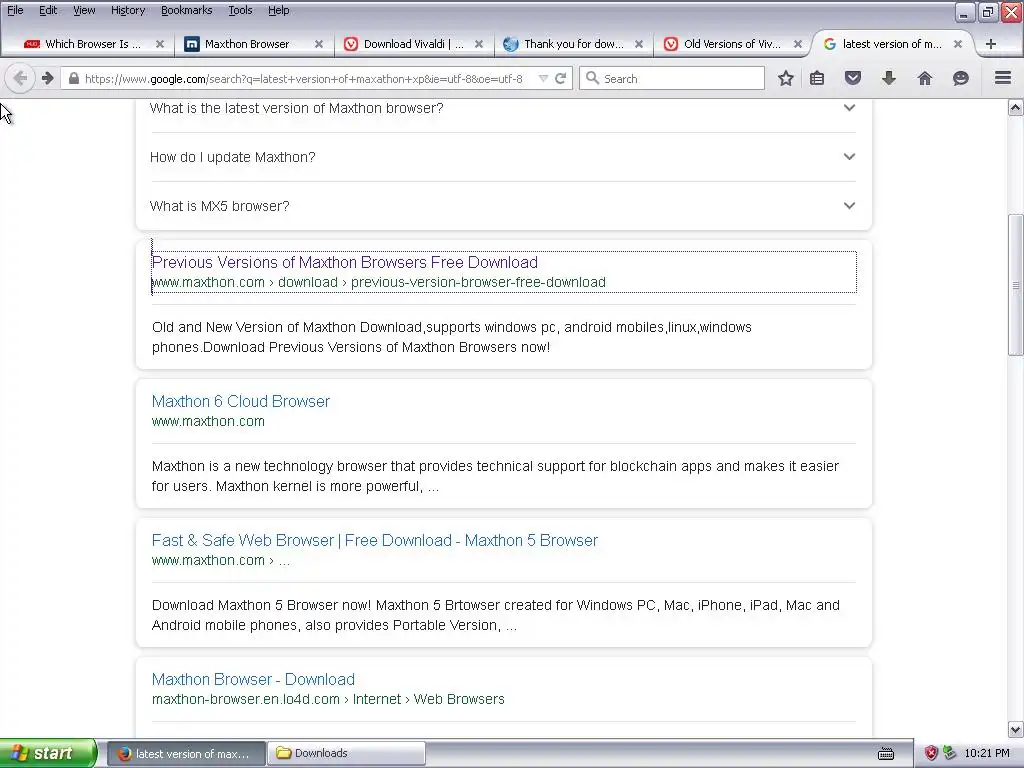
Task: Open the File menu
Action: click(x=15, y=10)
